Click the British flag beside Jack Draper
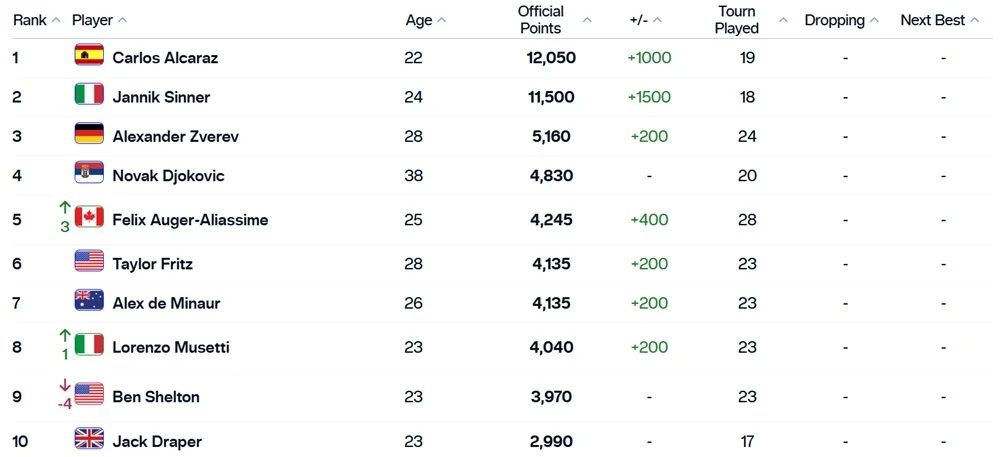1000x457 pixels. 89,439
